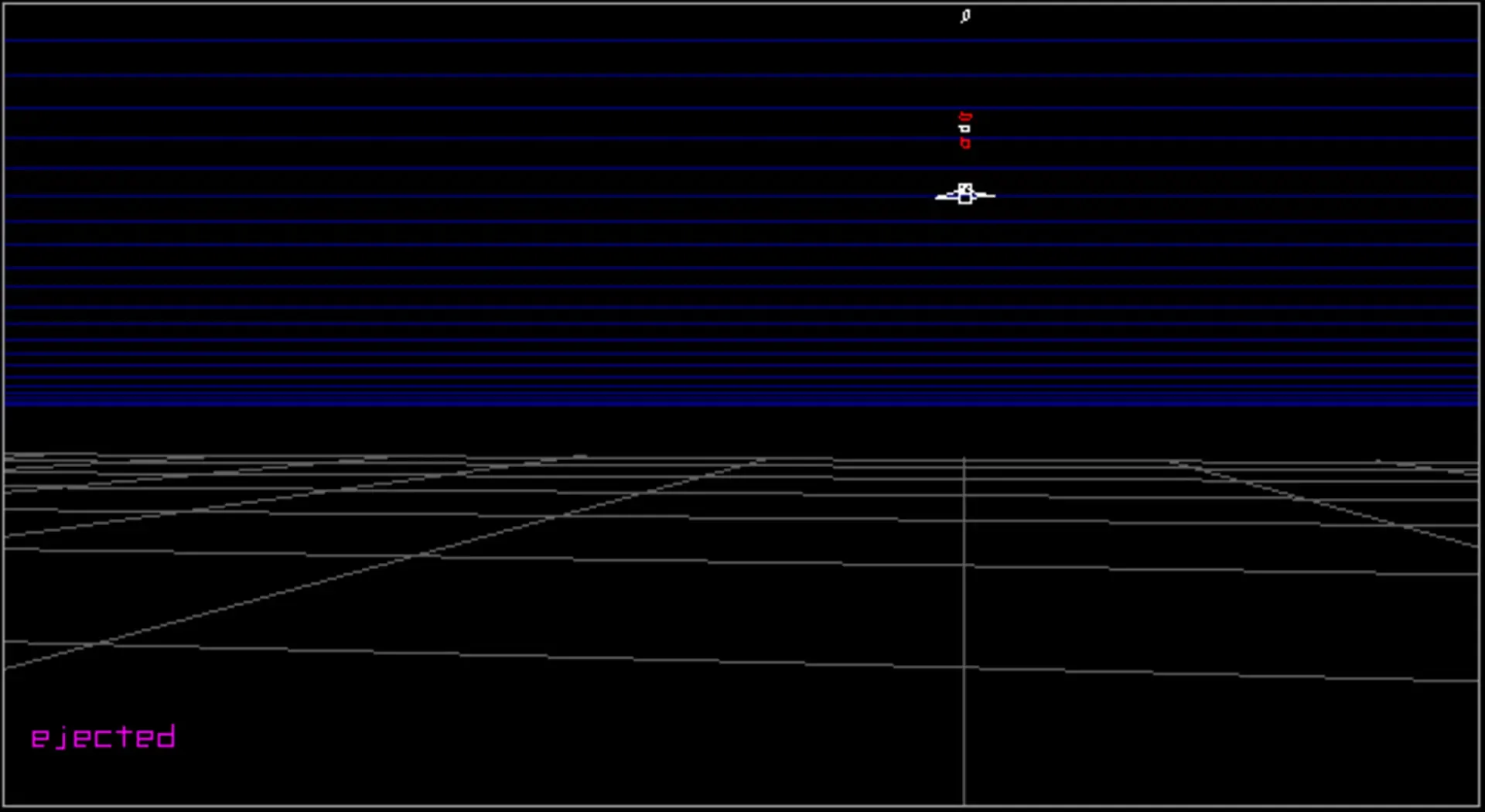
Task: Click the last letter "d" of ejected
Action: click(166, 737)
